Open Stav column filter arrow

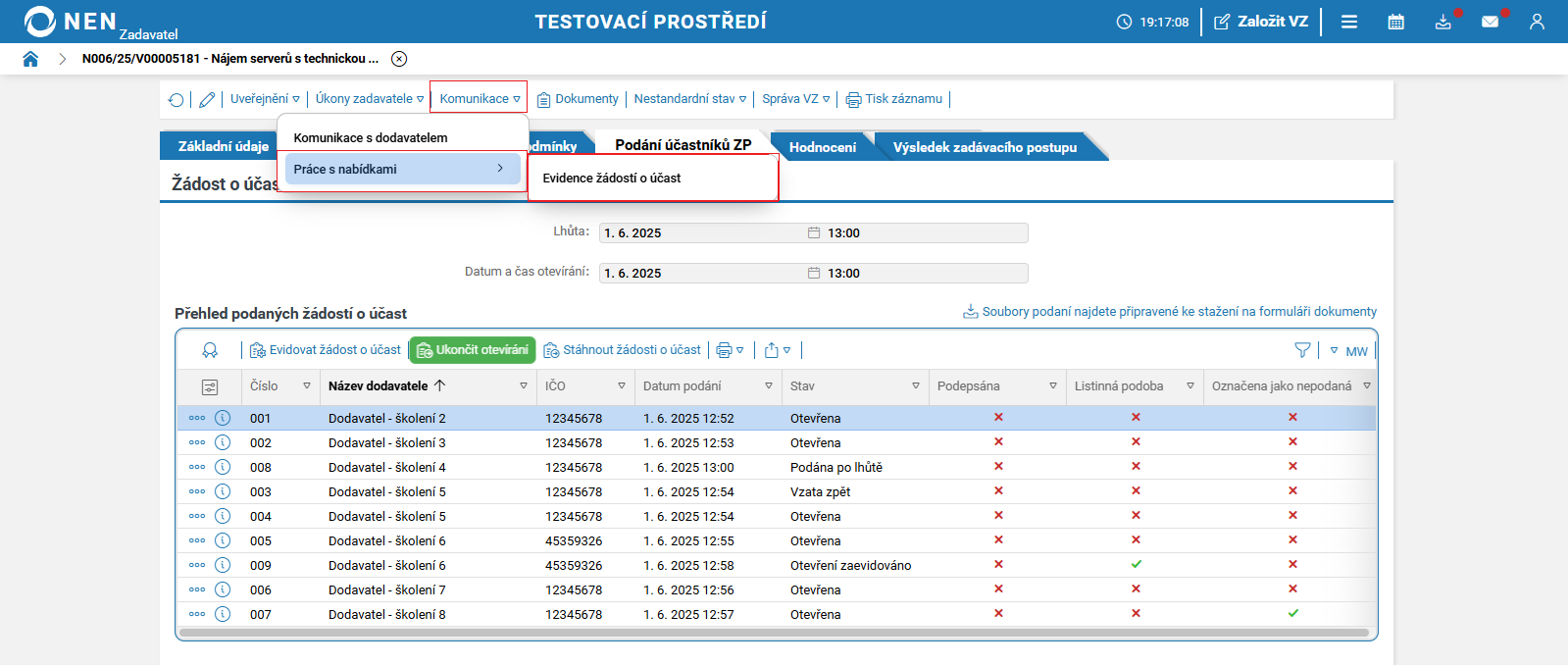916,386
